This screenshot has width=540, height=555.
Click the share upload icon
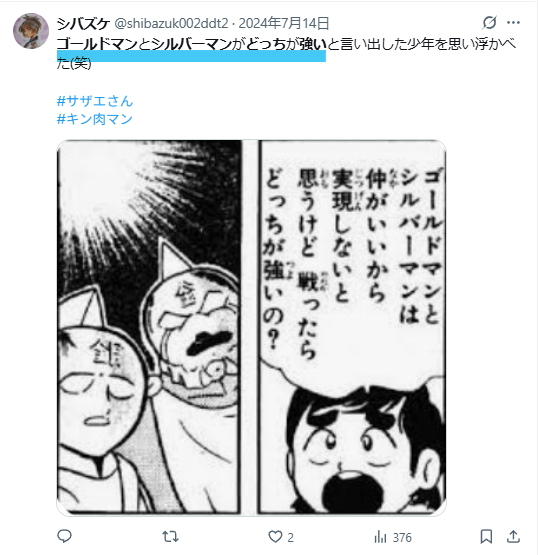coord(513,537)
